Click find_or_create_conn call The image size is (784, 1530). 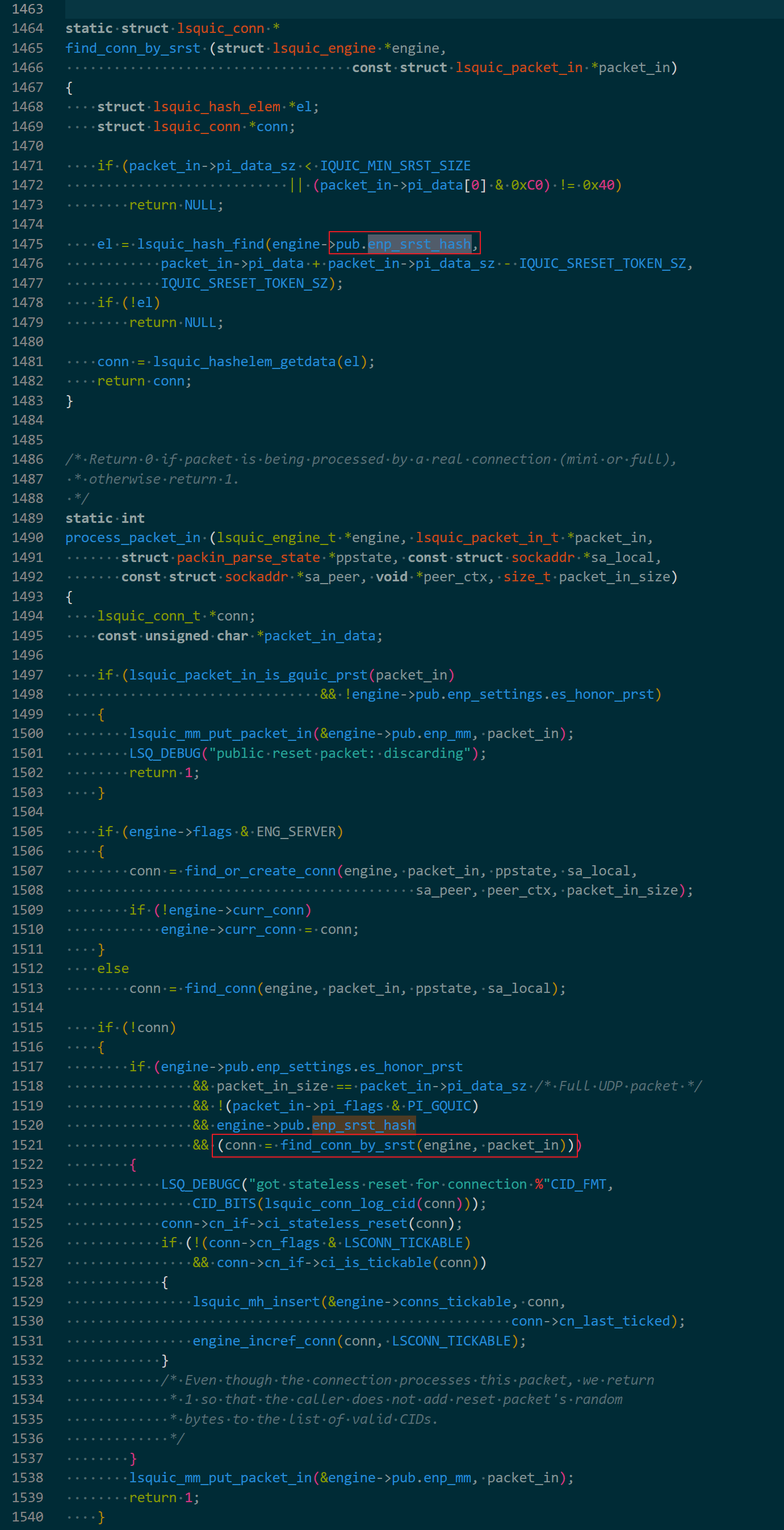(x=260, y=871)
